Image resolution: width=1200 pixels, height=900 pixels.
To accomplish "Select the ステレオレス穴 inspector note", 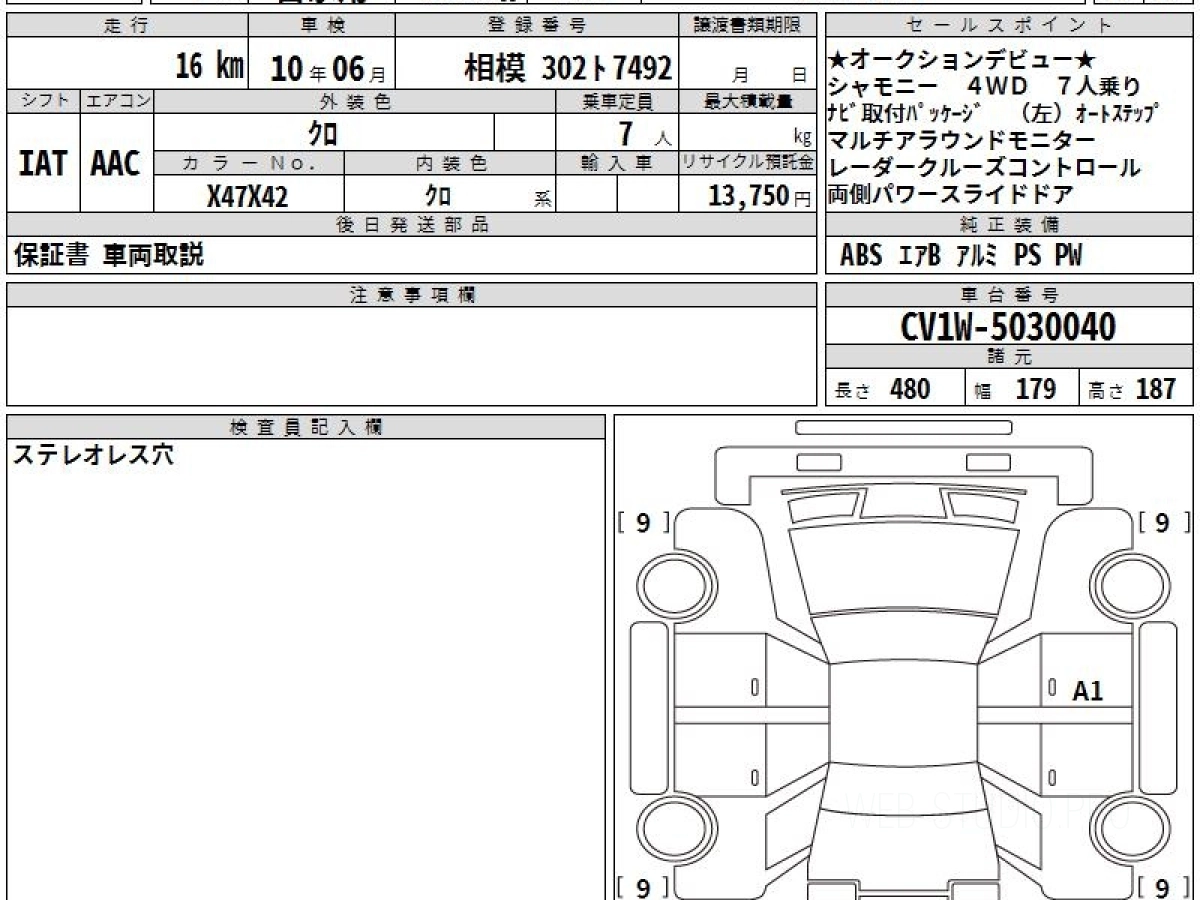I will click(x=93, y=456).
